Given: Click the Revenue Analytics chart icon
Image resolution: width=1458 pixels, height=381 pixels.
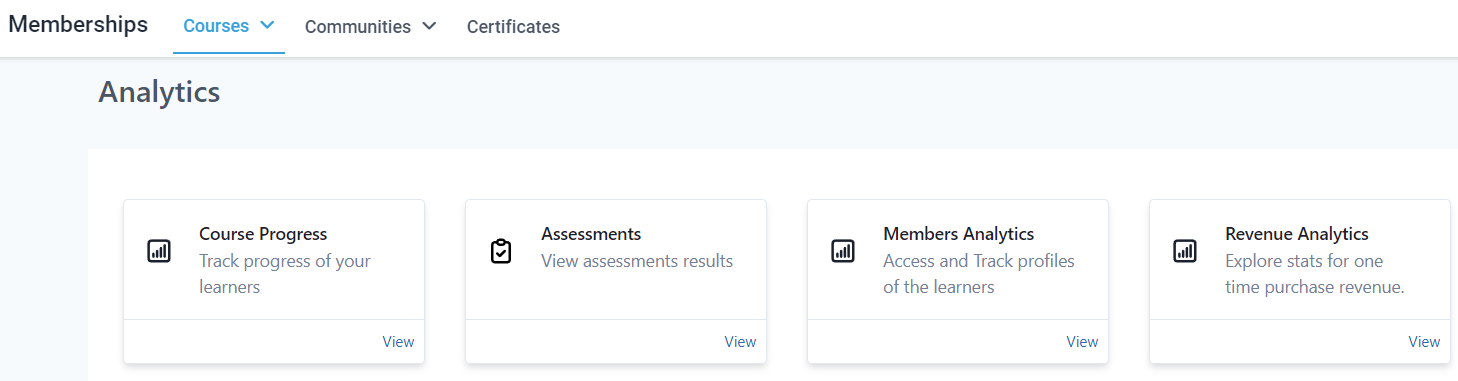Looking at the screenshot, I should [x=1185, y=251].
